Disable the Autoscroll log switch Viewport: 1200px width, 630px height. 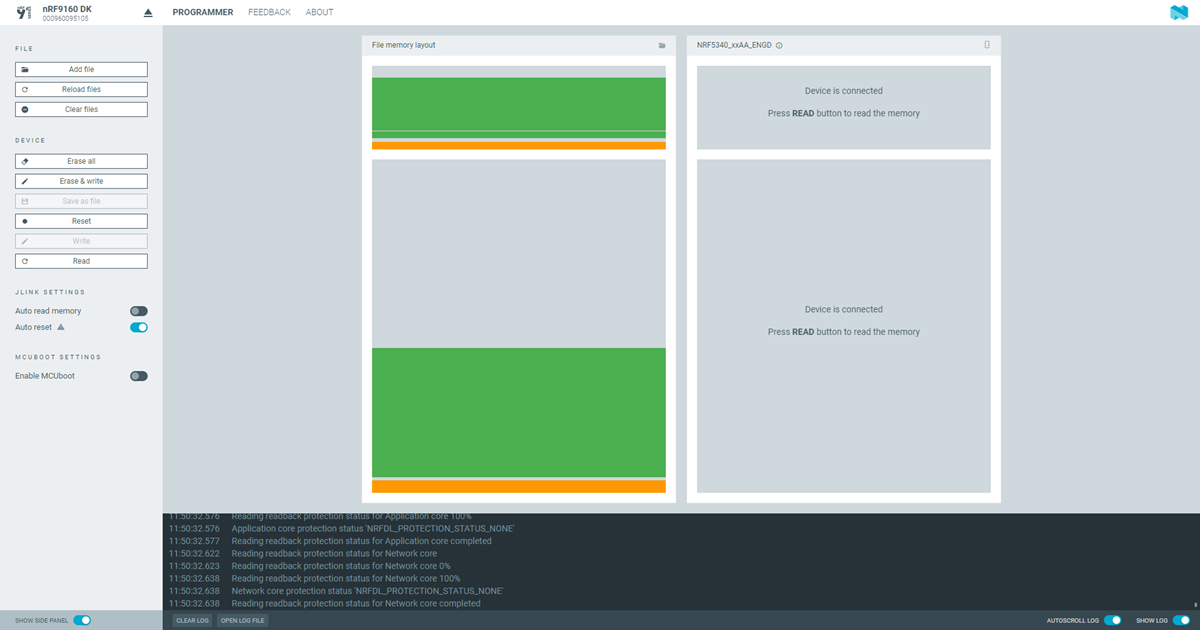coord(1112,620)
